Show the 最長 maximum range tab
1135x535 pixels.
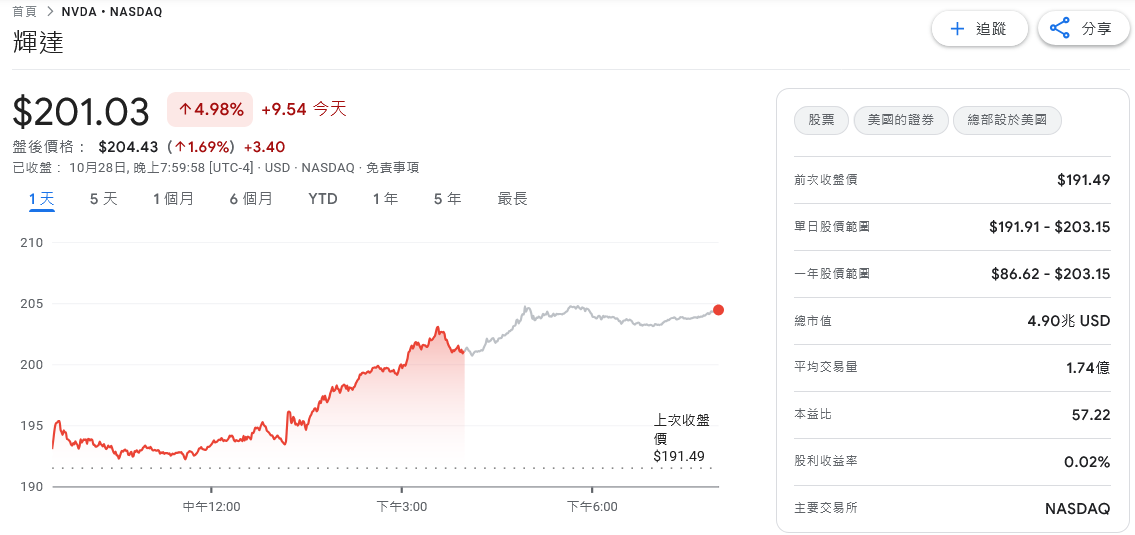(x=512, y=199)
